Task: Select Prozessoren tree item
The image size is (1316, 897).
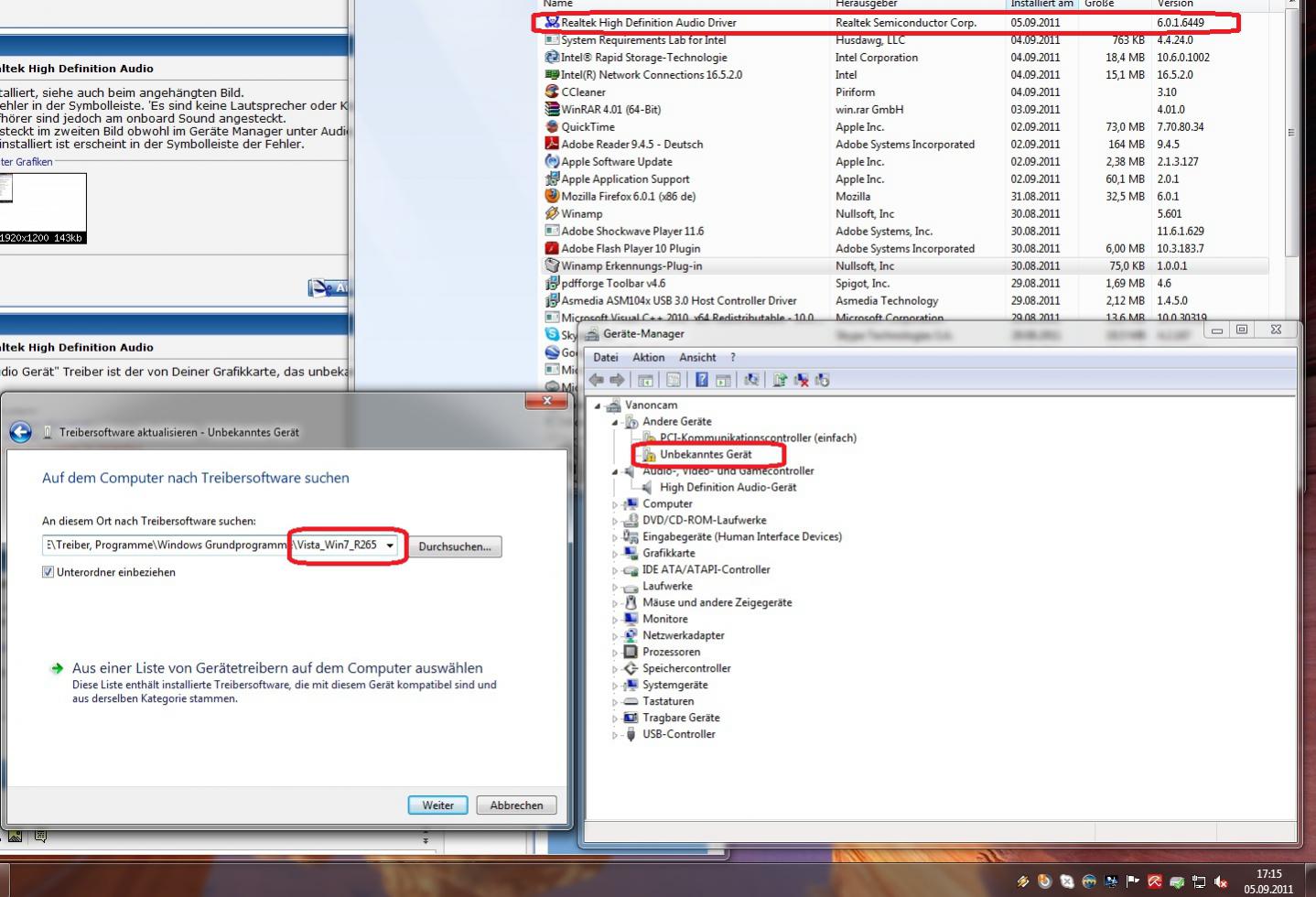Action: [x=671, y=653]
